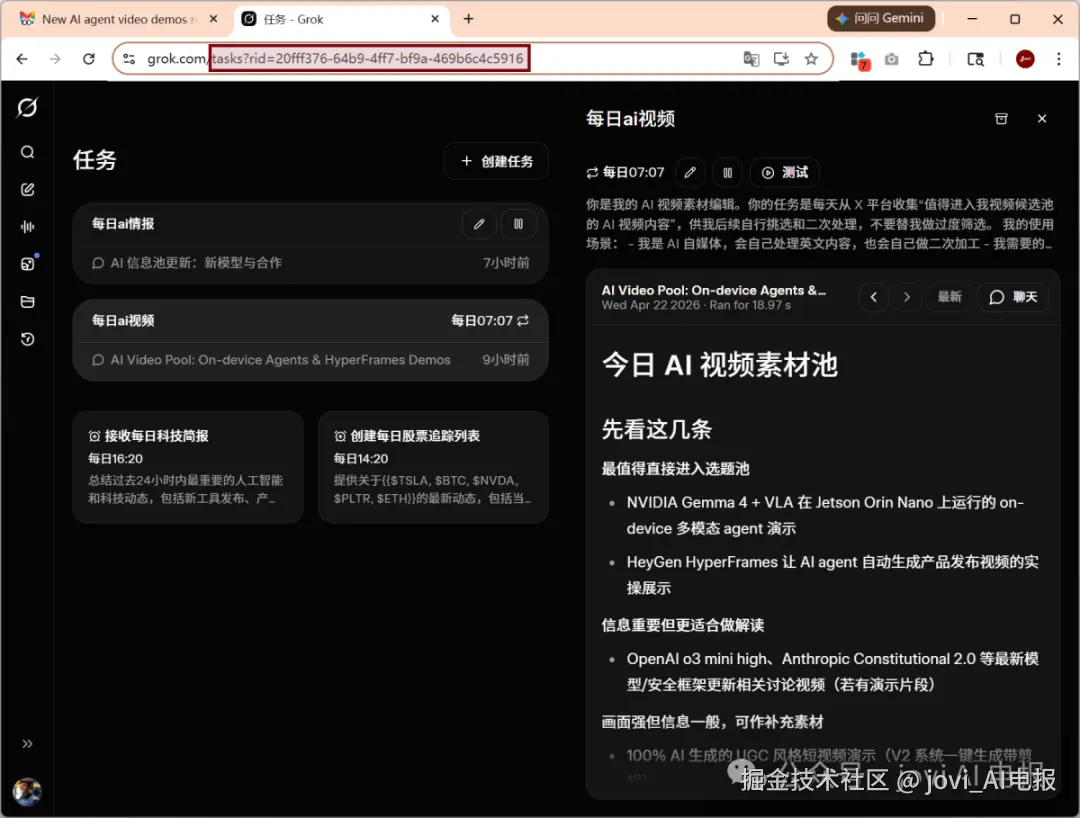Bookmark this page with the star
1080x818 pixels.
tap(811, 59)
